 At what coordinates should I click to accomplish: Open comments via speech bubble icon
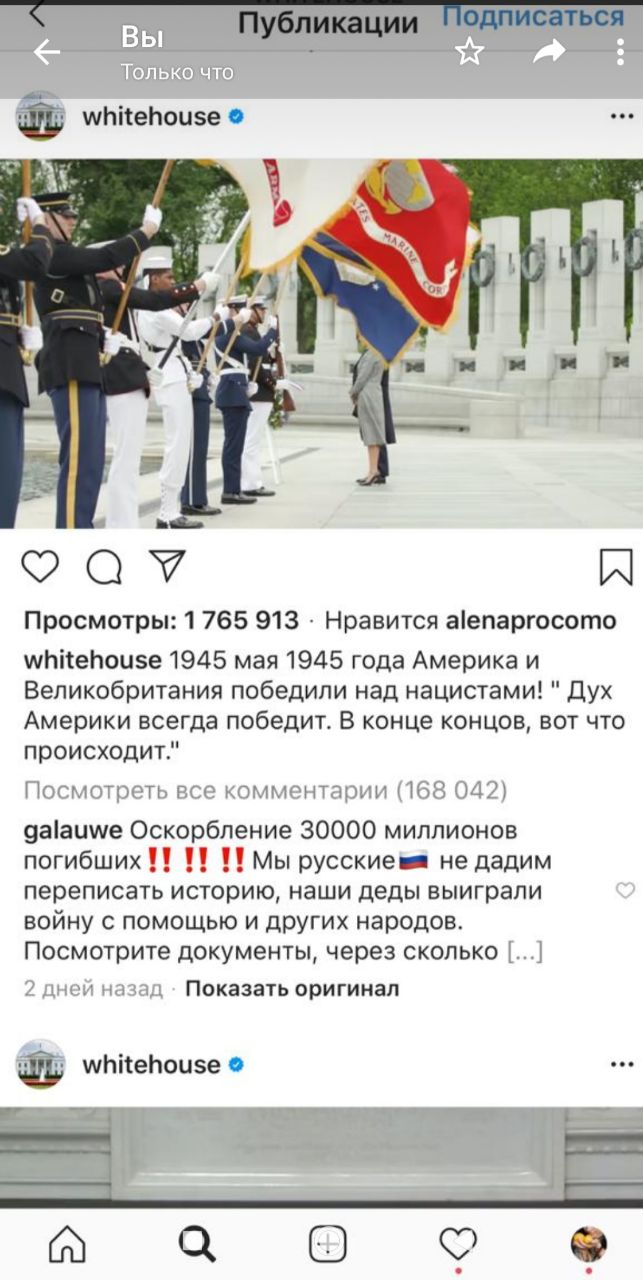pyautogui.click(x=103, y=567)
